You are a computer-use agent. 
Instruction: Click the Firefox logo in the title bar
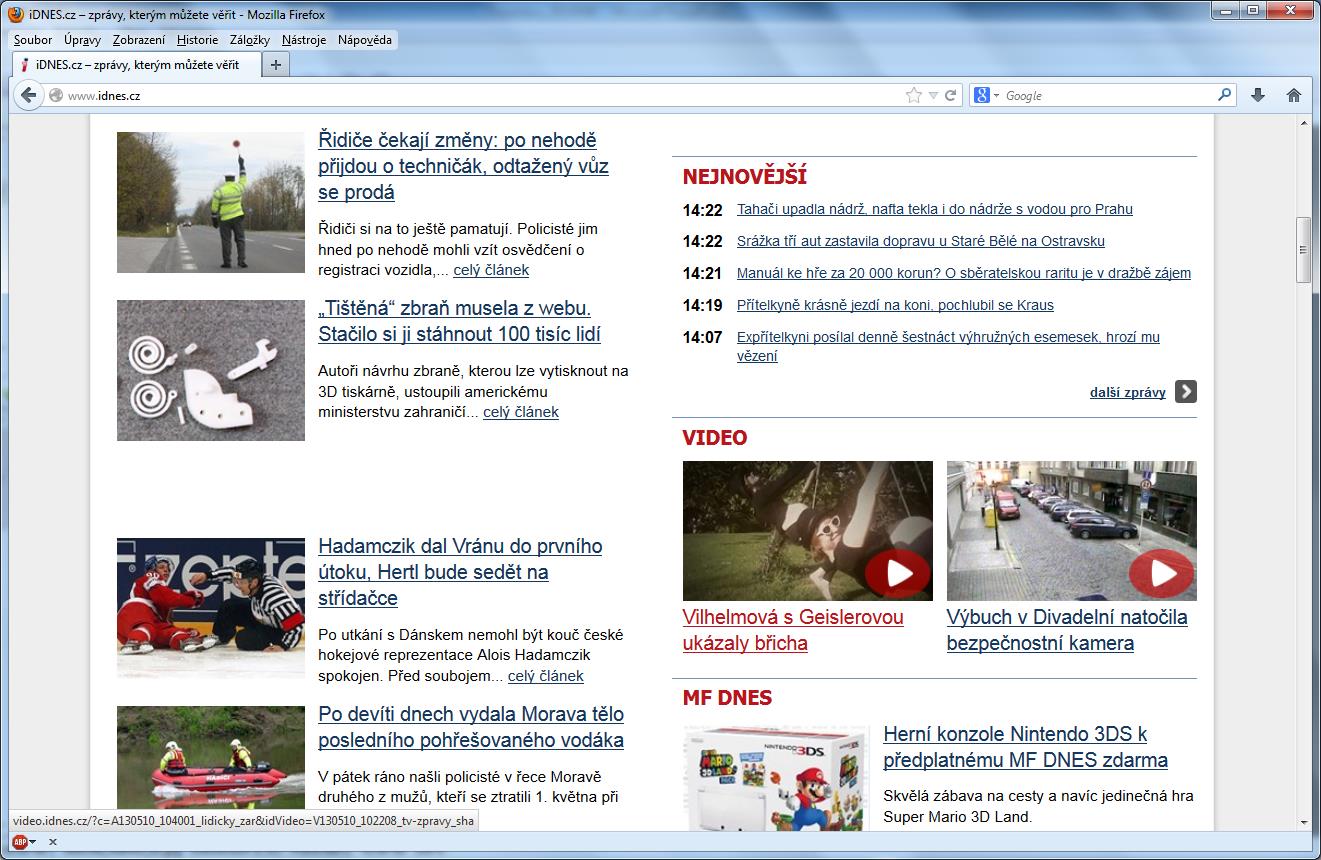pyautogui.click(x=16, y=14)
